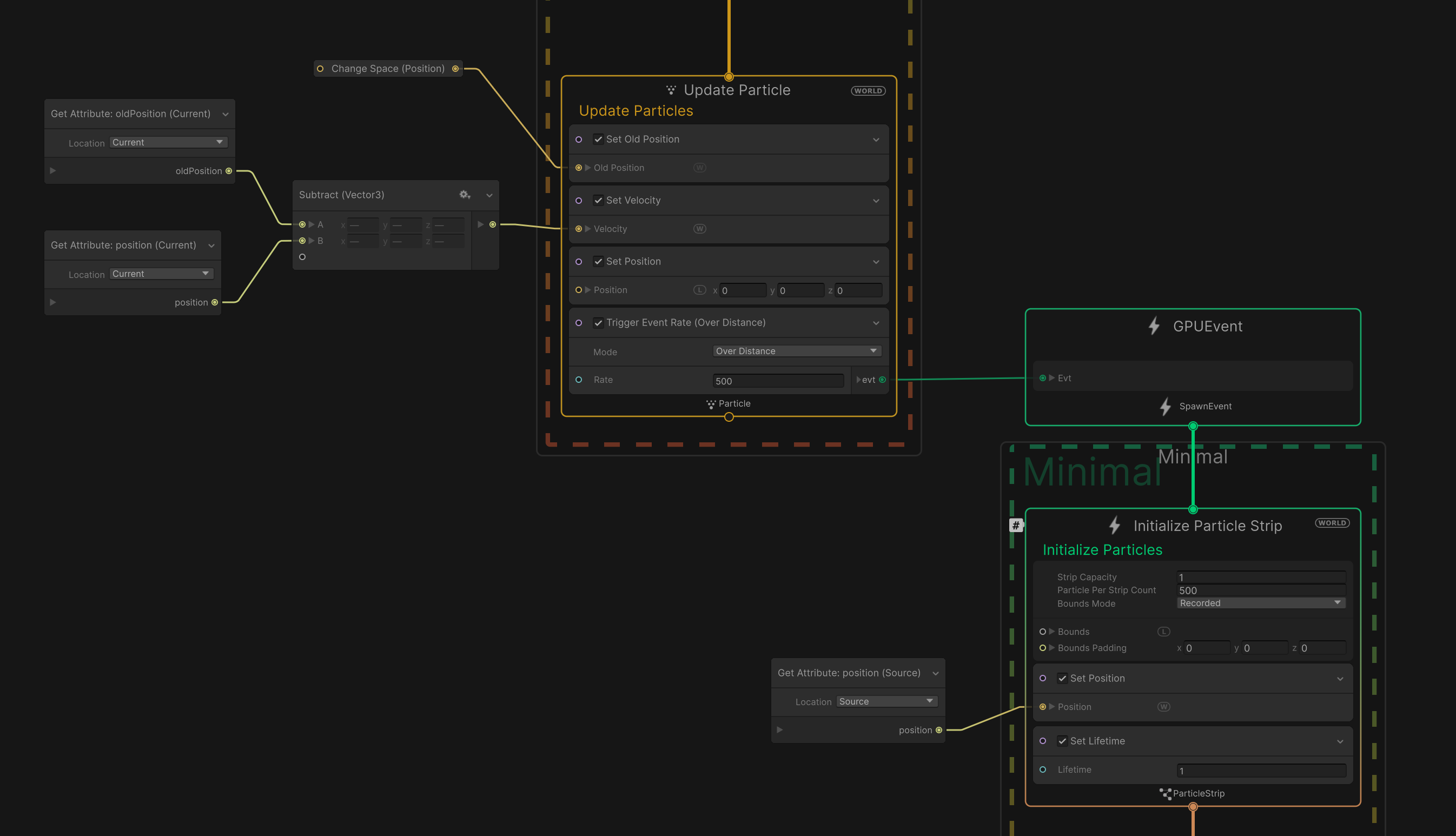Toggle the Set Lifetime checkbox off
This screenshot has width=1456, height=836.
pyautogui.click(x=1062, y=741)
